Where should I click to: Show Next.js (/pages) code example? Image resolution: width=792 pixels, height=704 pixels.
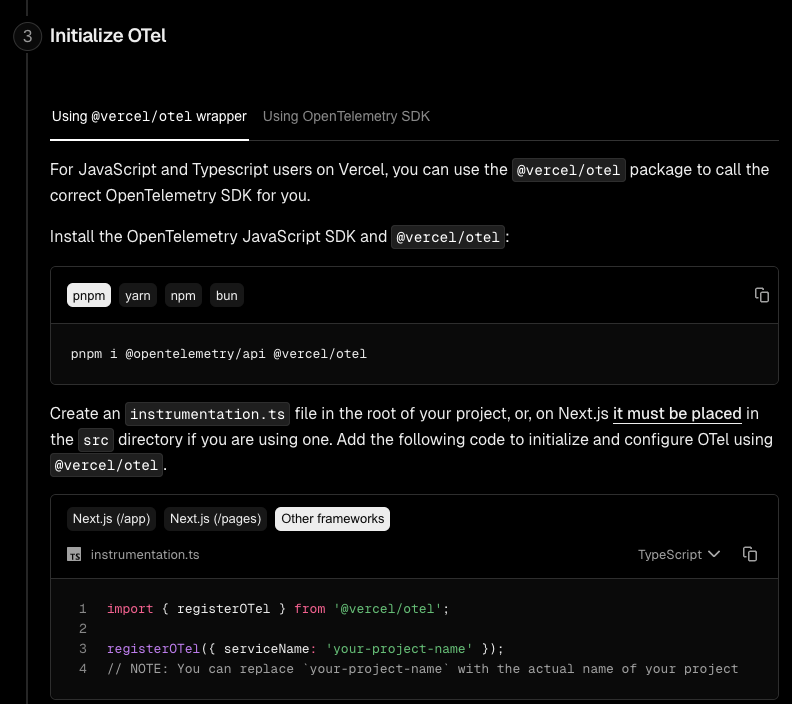(x=215, y=518)
